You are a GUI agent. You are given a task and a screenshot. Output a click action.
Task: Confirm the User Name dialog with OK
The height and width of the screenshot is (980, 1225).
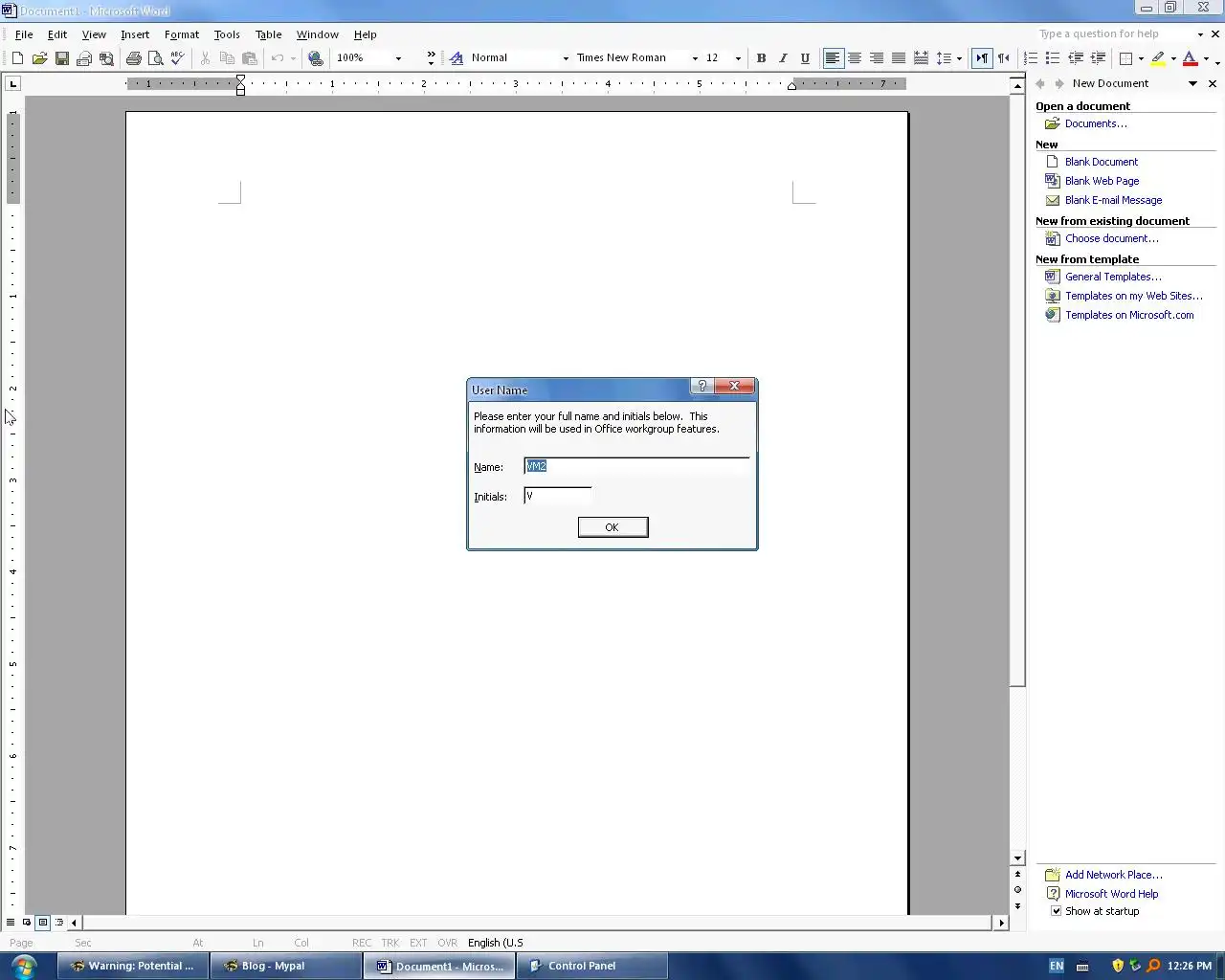pos(612,527)
